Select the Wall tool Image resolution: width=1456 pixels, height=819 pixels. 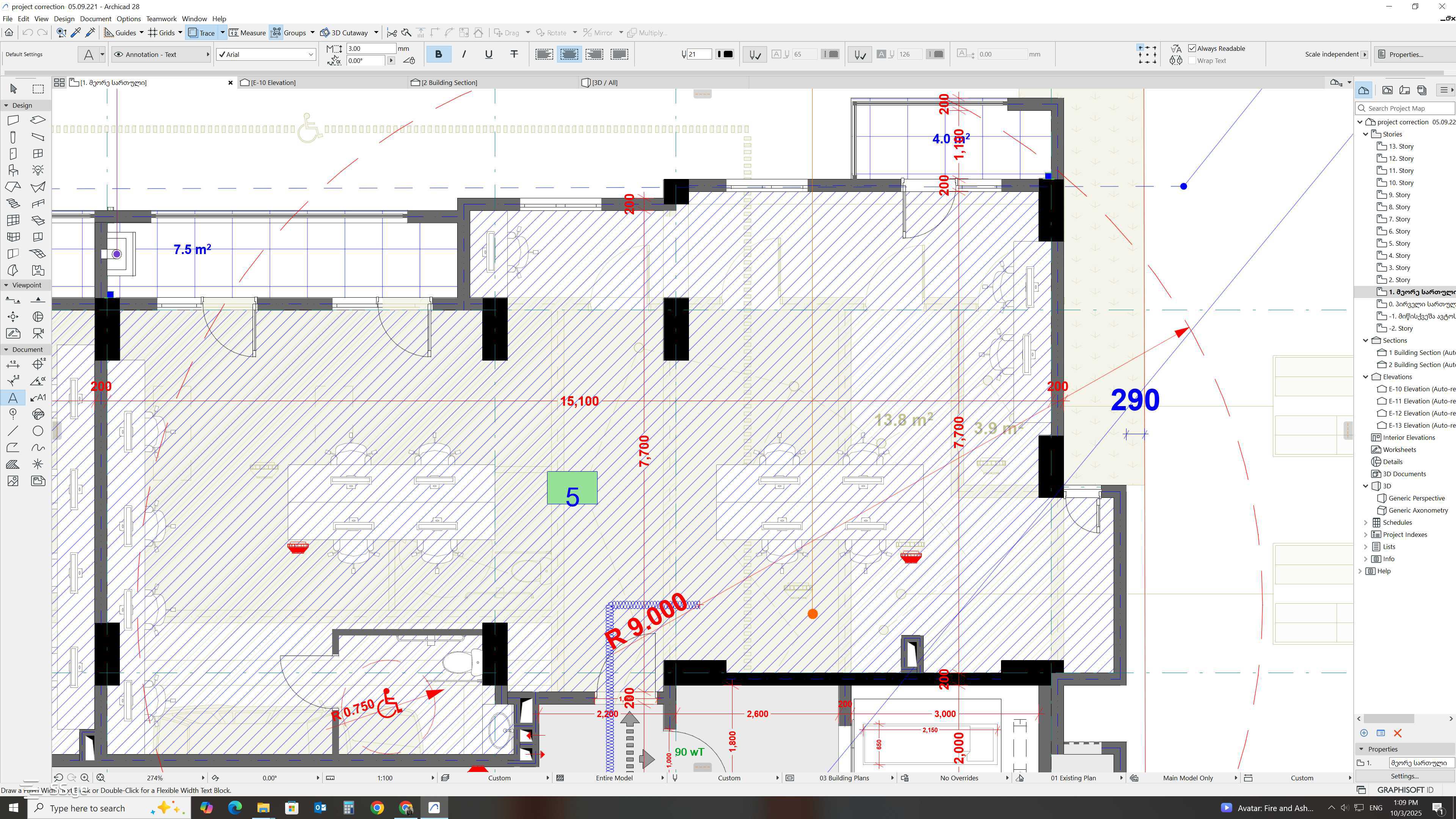coord(13,120)
